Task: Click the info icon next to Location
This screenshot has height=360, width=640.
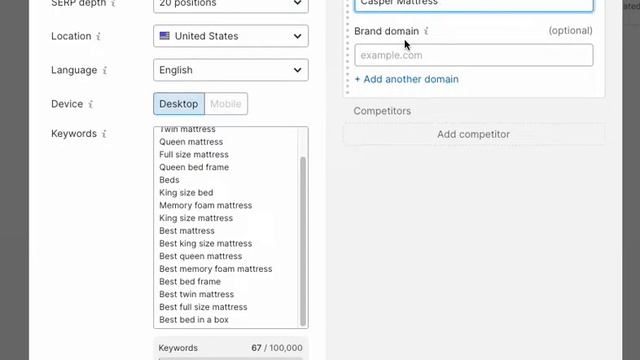Action: [x=98, y=36]
